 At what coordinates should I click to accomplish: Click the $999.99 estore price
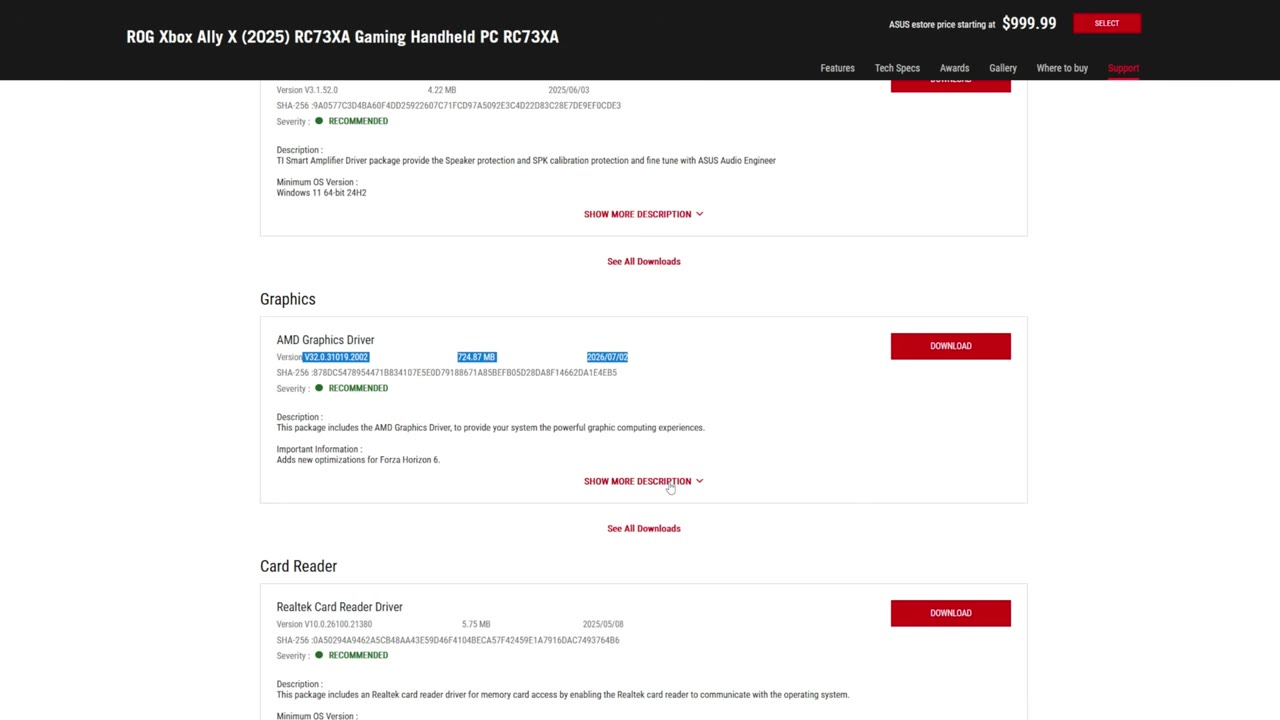coord(1029,23)
